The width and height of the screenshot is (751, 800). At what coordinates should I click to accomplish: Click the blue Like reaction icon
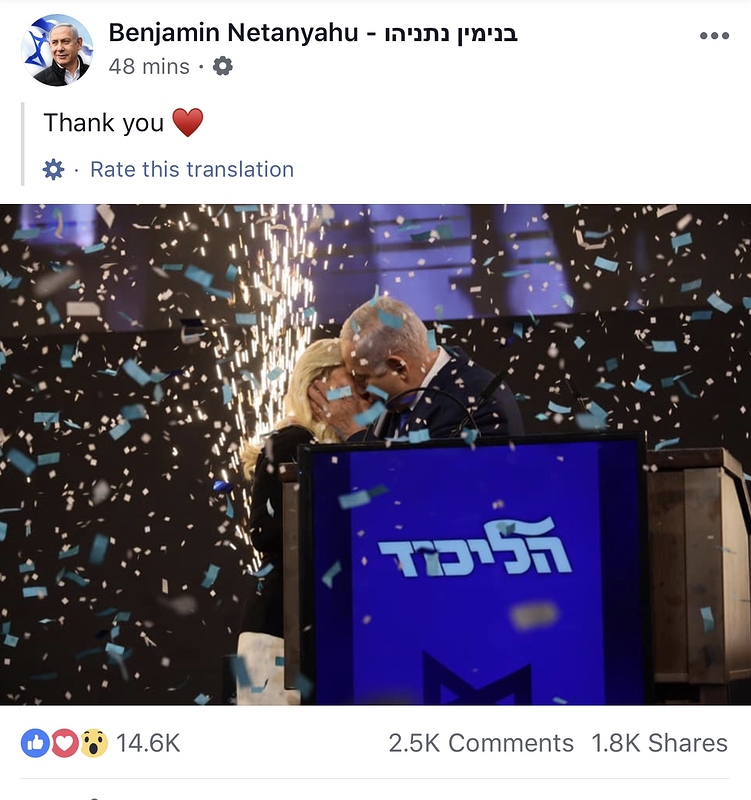(35, 743)
